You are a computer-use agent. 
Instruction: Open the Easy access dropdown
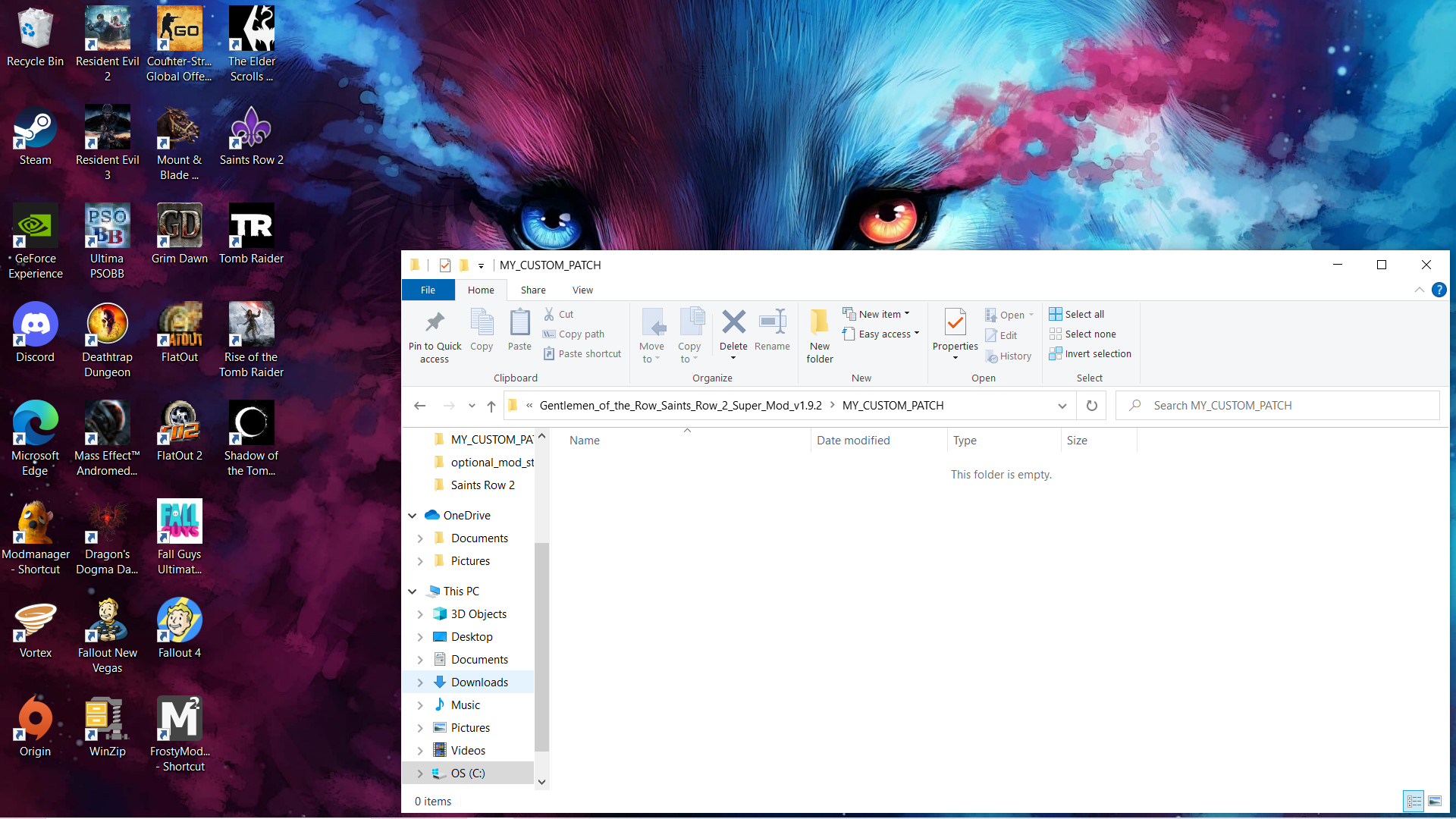pyautogui.click(x=880, y=334)
